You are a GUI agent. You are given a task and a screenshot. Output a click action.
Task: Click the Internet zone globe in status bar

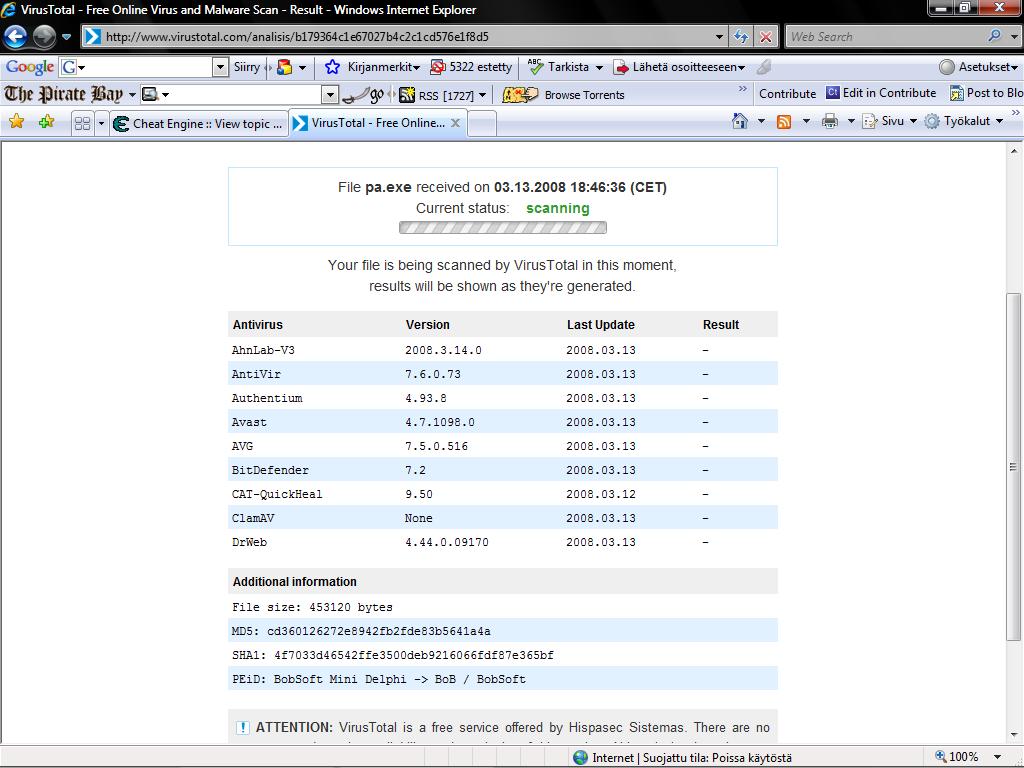(580, 758)
